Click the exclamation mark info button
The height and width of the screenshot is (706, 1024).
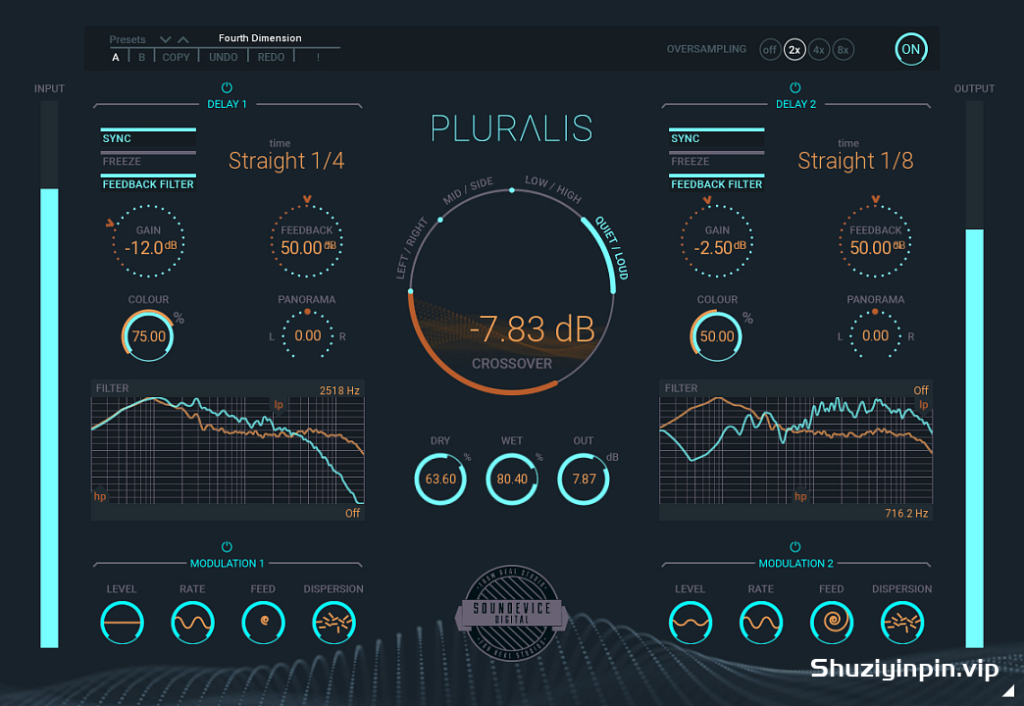318,57
